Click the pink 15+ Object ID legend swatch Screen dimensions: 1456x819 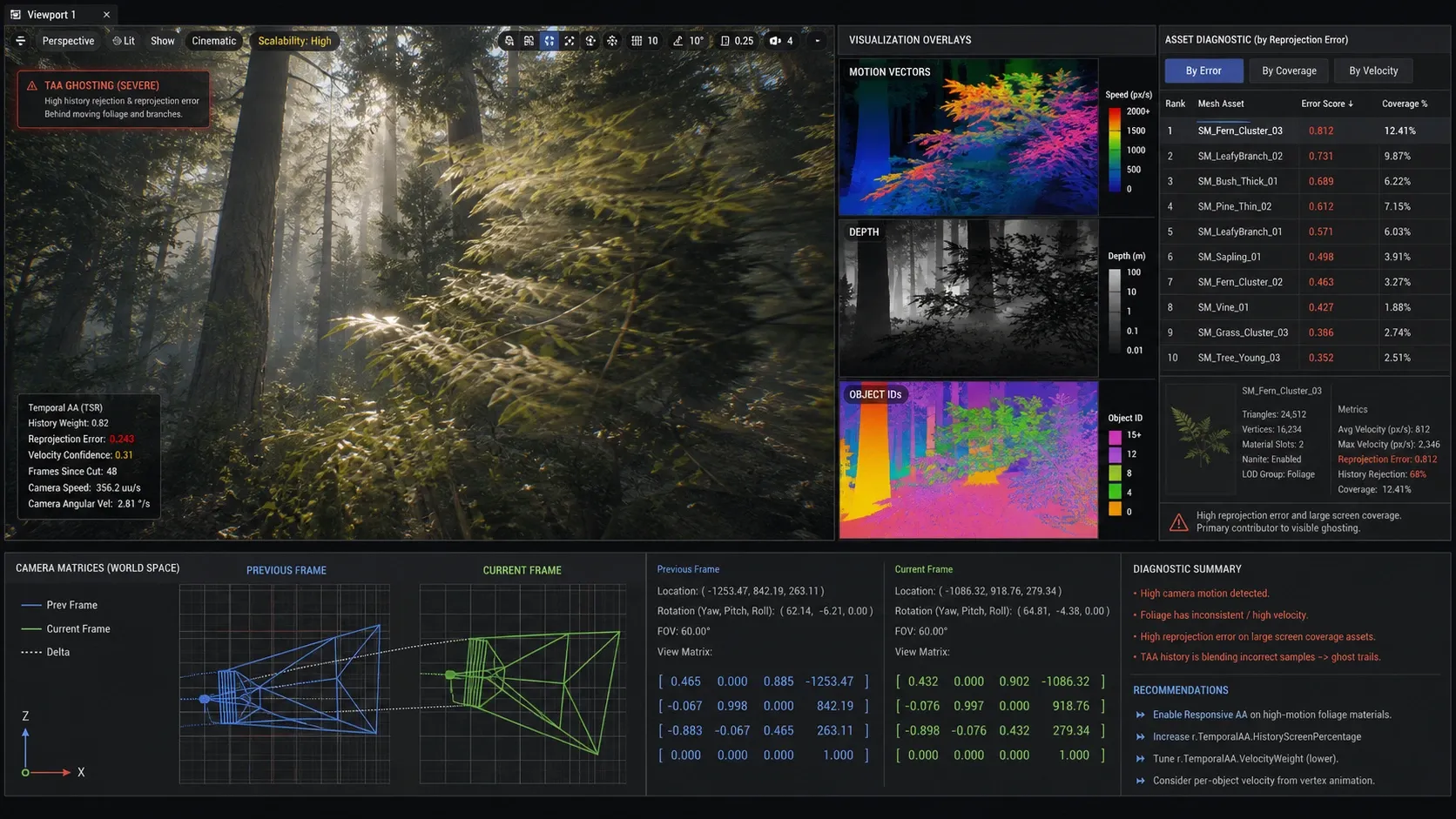click(x=1115, y=435)
